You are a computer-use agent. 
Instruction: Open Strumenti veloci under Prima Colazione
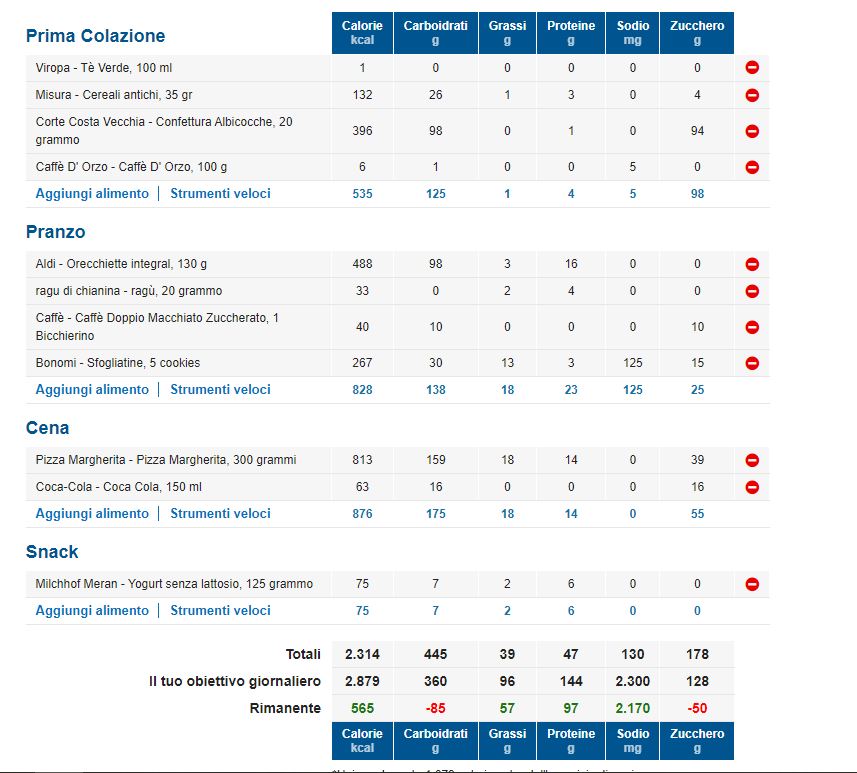tap(220, 194)
